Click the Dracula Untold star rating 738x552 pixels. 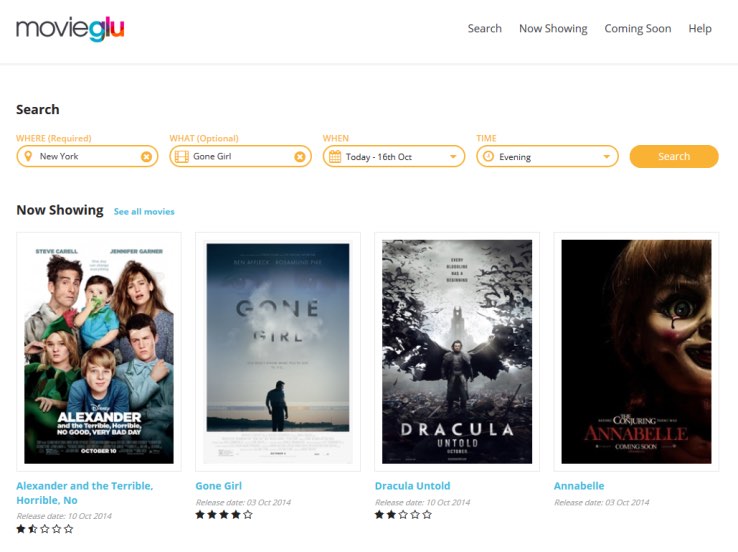click(x=403, y=515)
